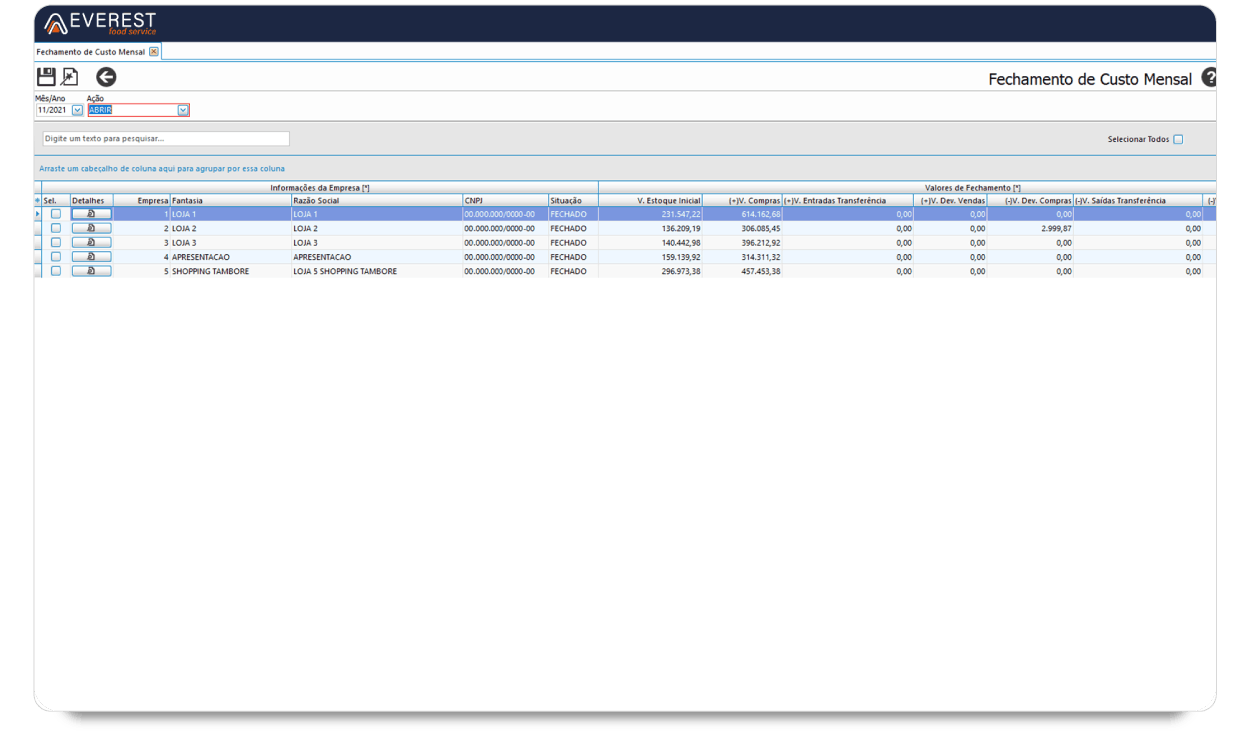This screenshot has height=747, width=1250.
Task: Click the Sel. column header
Action: point(56,201)
